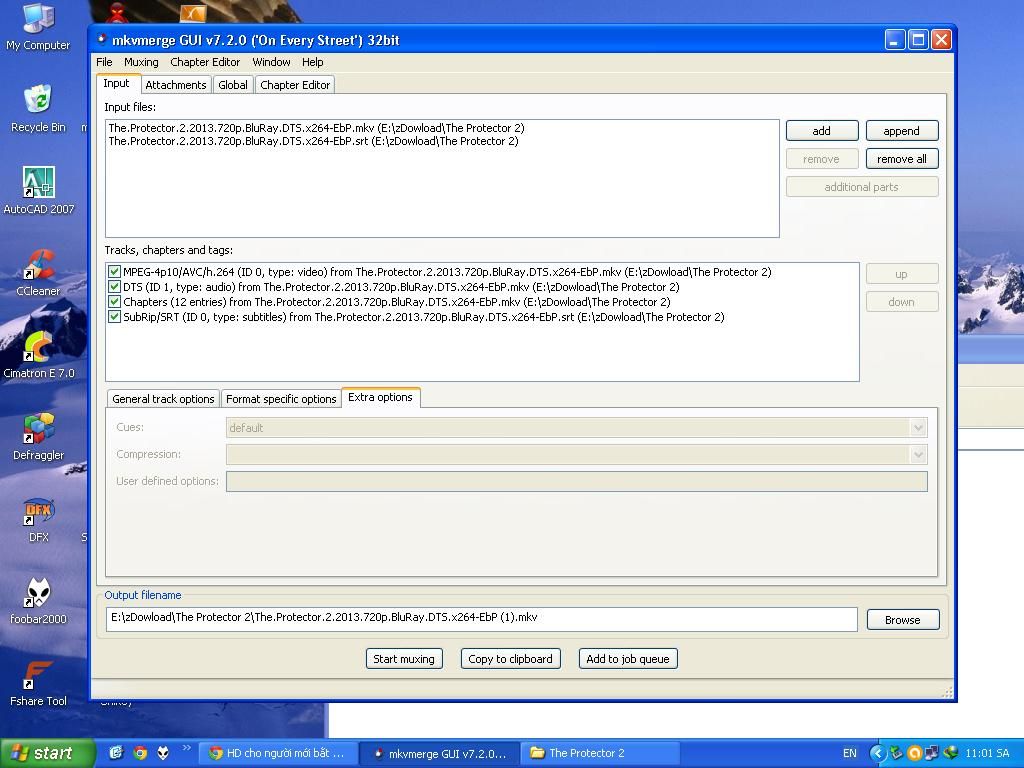The image size is (1024, 768).
Task: Open the Compression dropdown
Action: [x=918, y=455]
